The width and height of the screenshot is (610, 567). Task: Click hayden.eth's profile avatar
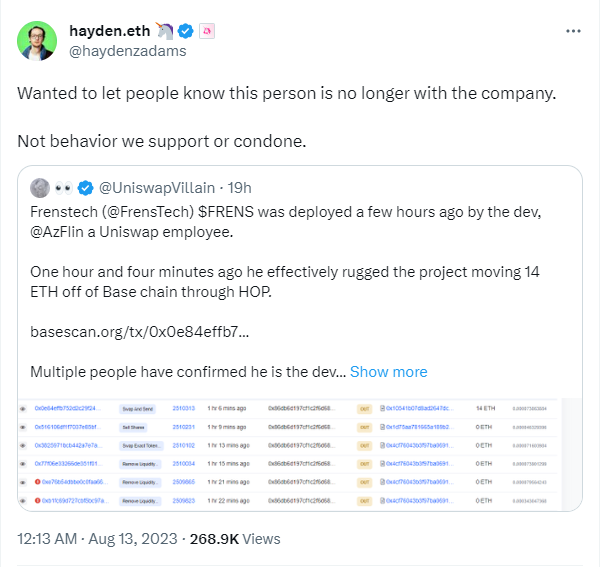pos(37,41)
